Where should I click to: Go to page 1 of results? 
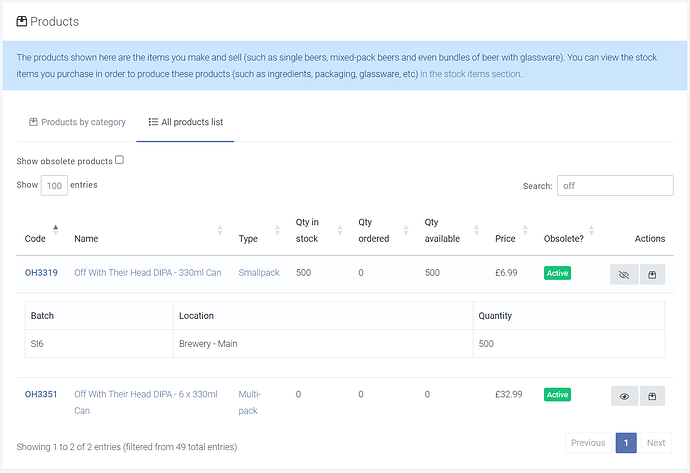626,443
